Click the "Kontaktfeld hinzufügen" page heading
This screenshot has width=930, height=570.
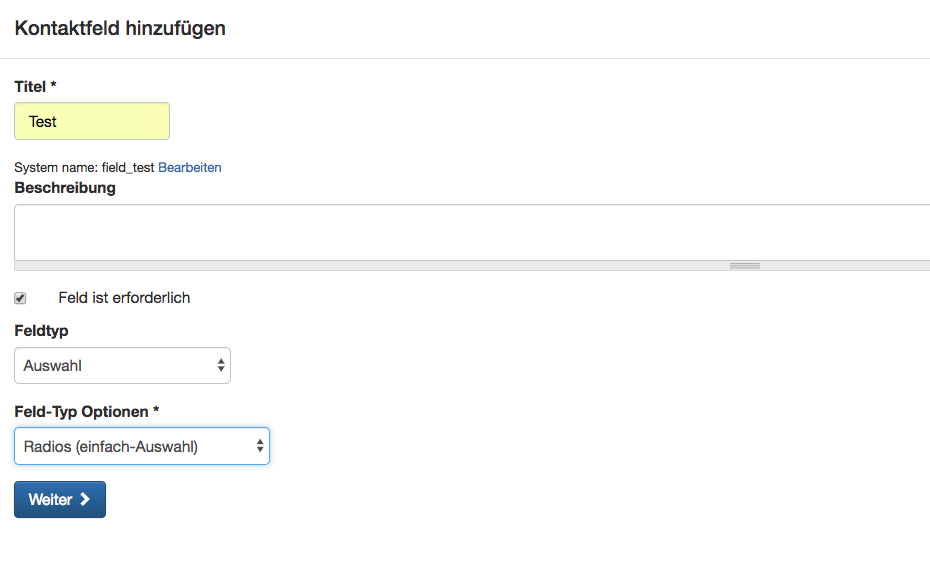tap(120, 28)
